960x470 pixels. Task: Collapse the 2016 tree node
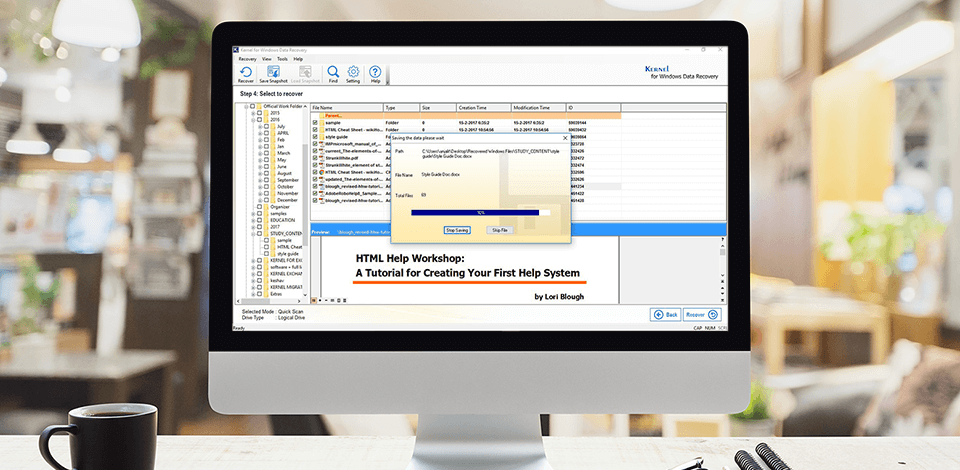(253, 120)
